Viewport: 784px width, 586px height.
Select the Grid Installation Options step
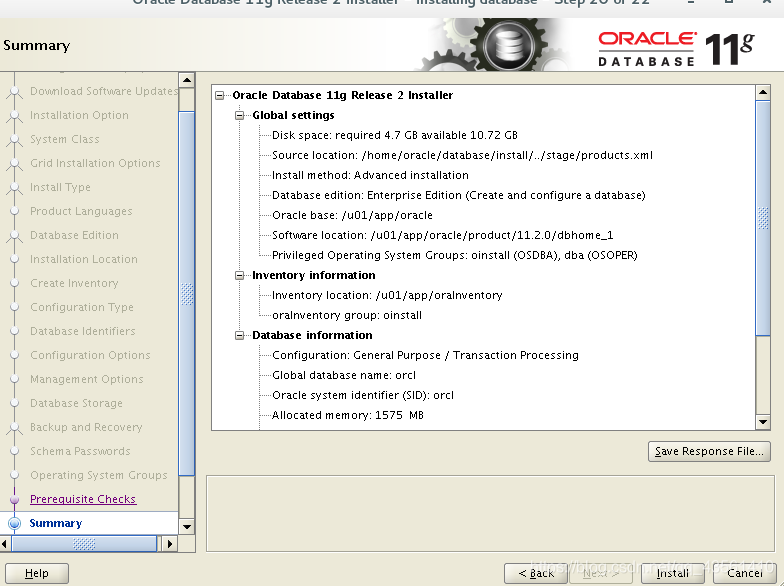pos(96,163)
